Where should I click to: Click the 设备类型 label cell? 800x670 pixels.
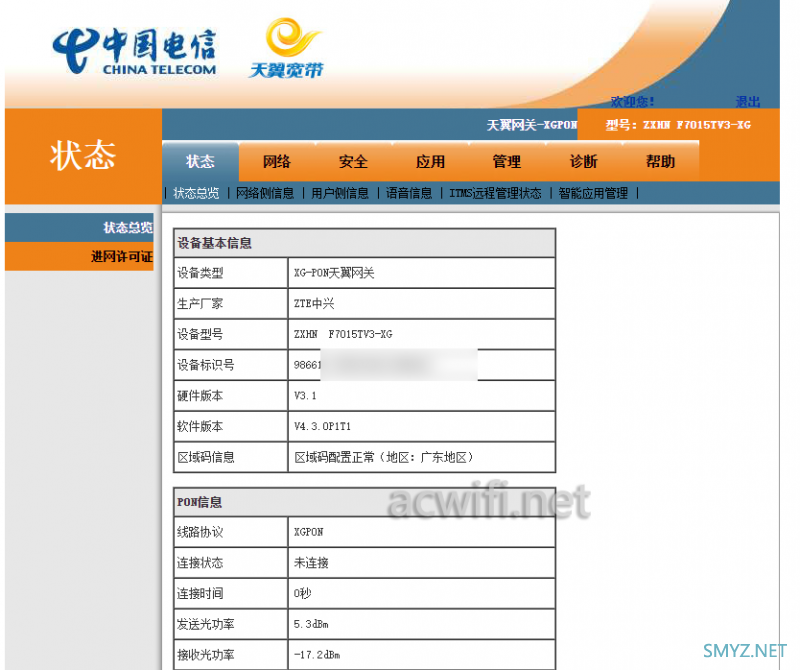231,273
